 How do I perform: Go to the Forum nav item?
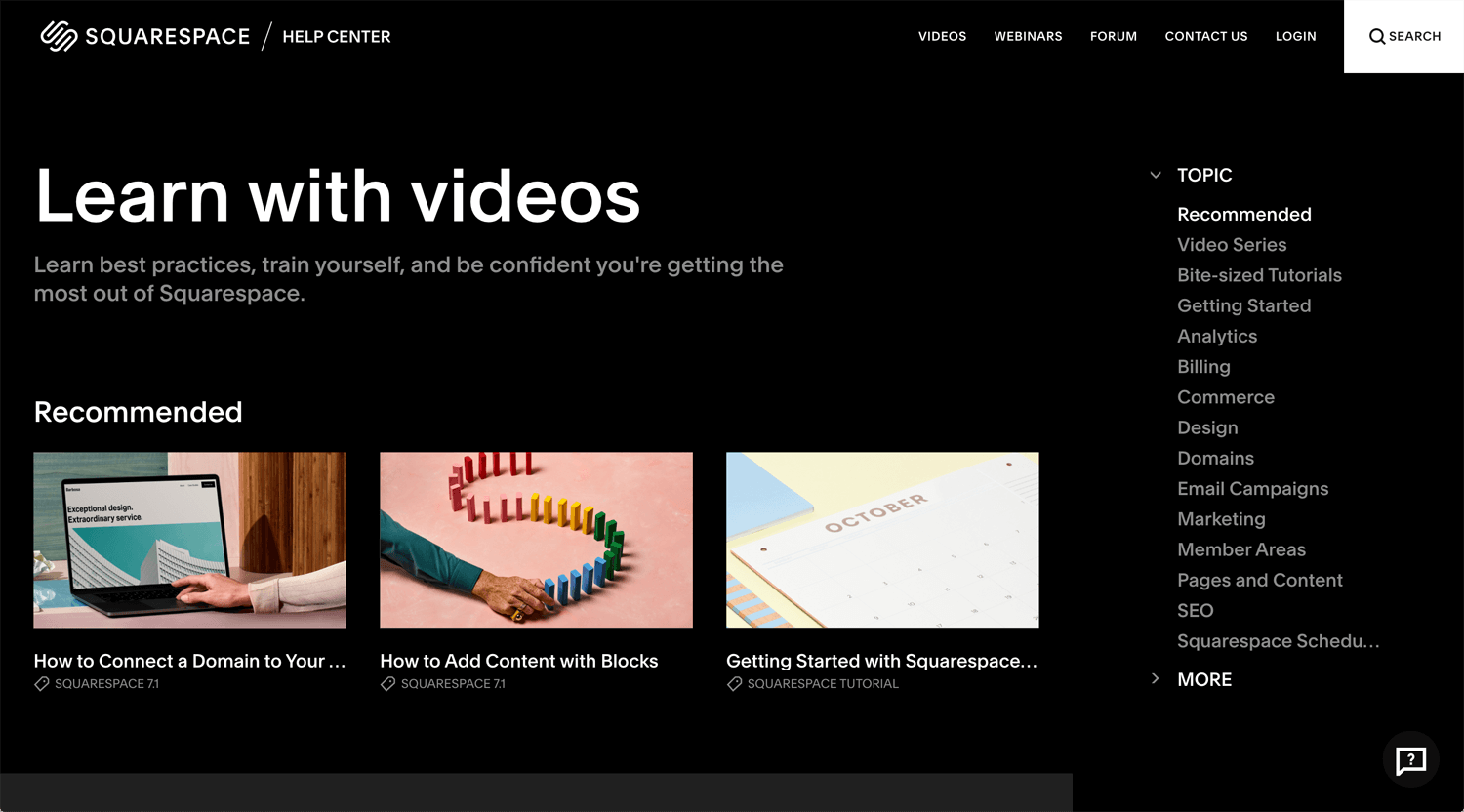tap(1114, 36)
